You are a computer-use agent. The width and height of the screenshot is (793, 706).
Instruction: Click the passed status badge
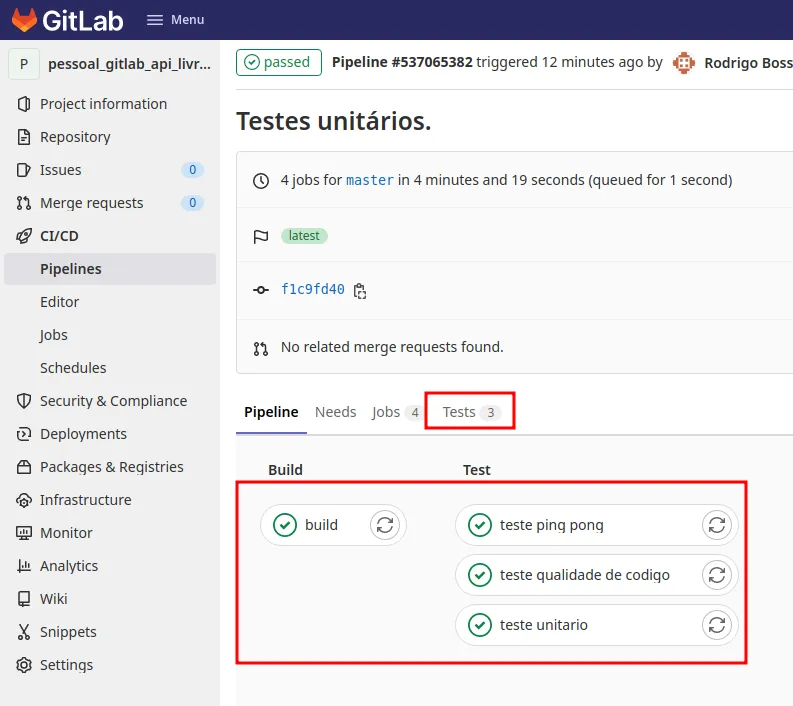tap(279, 62)
